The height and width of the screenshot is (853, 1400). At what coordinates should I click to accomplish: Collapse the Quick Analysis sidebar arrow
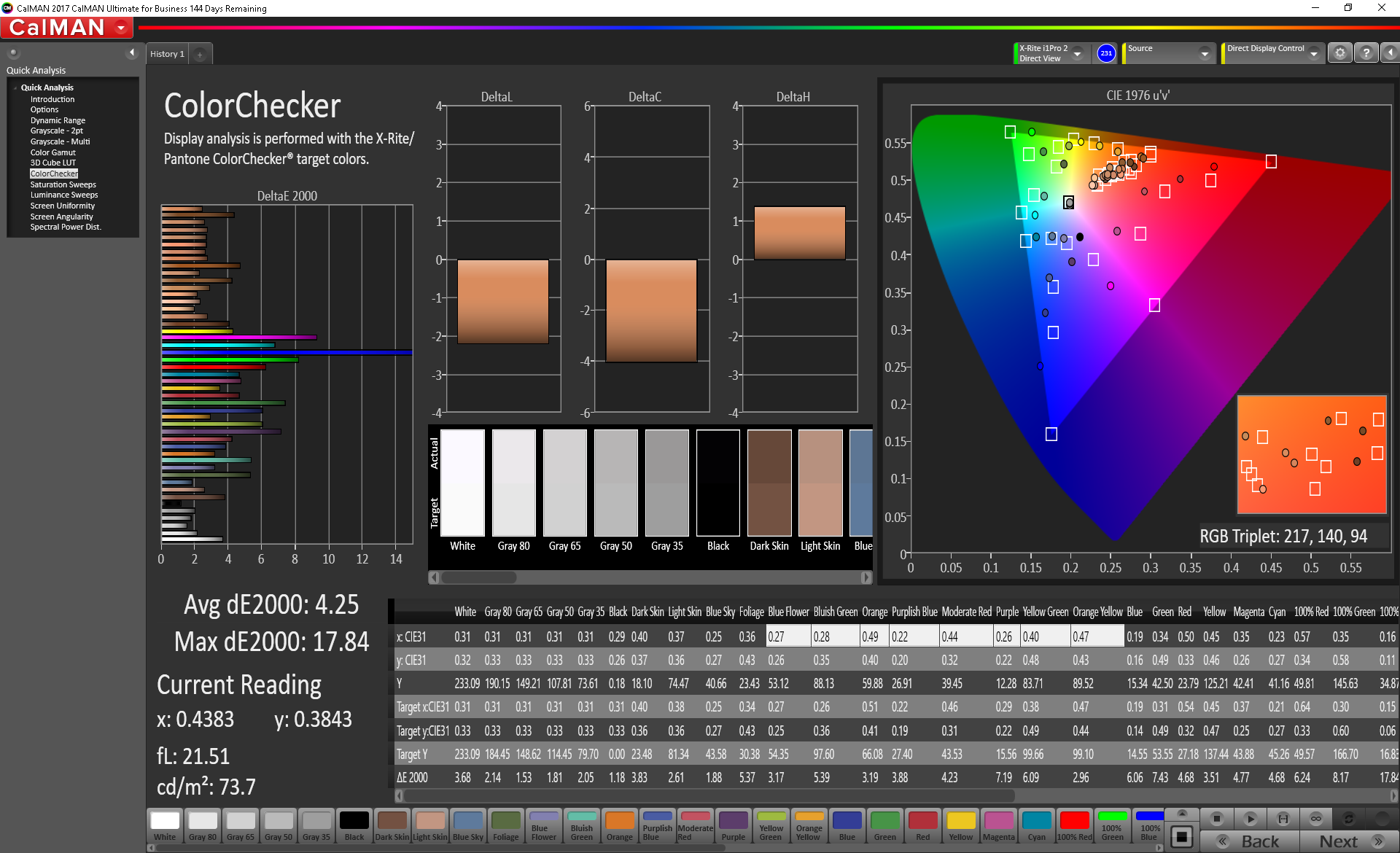(132, 52)
